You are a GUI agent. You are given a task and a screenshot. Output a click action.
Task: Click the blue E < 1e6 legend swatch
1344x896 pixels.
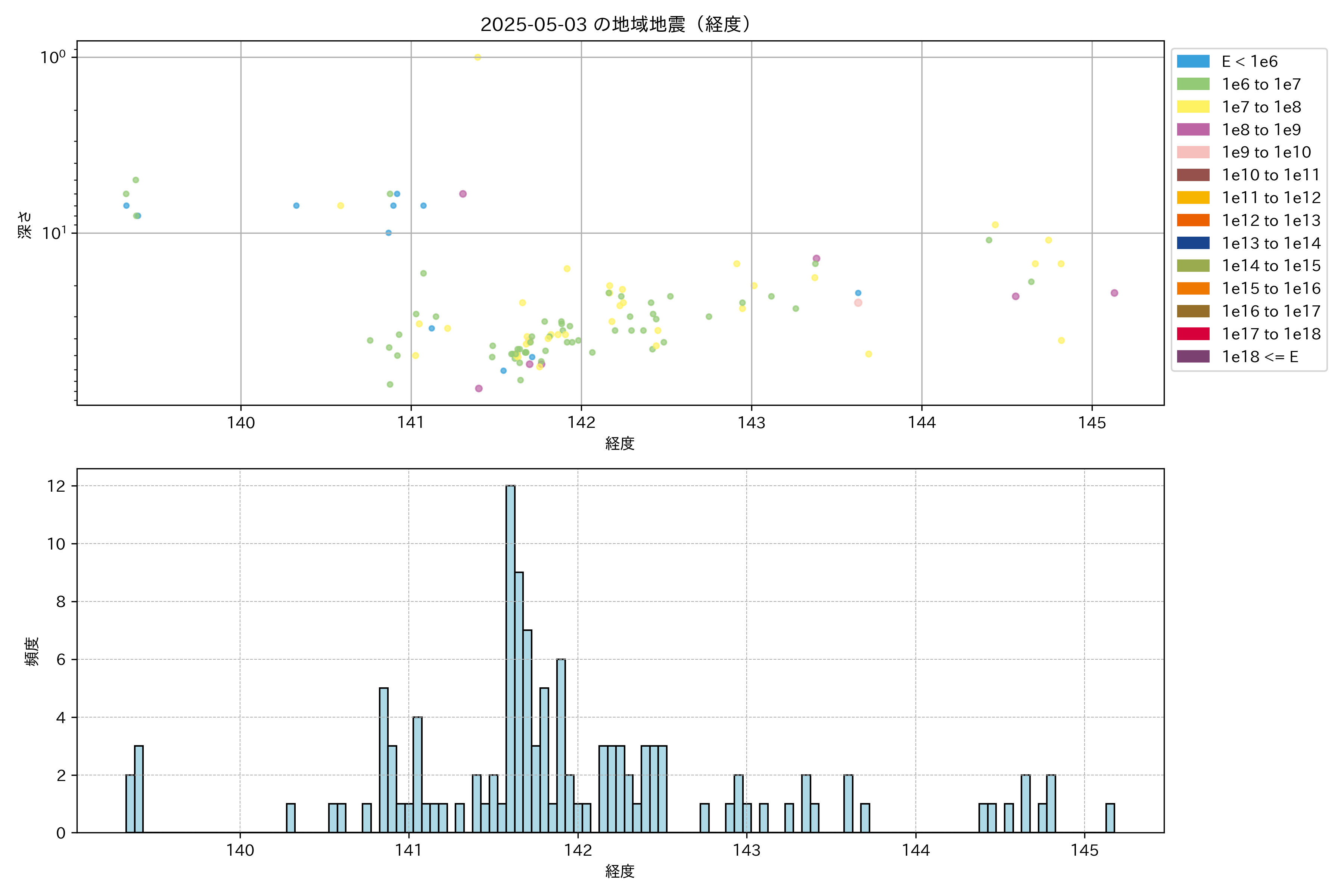point(1192,61)
